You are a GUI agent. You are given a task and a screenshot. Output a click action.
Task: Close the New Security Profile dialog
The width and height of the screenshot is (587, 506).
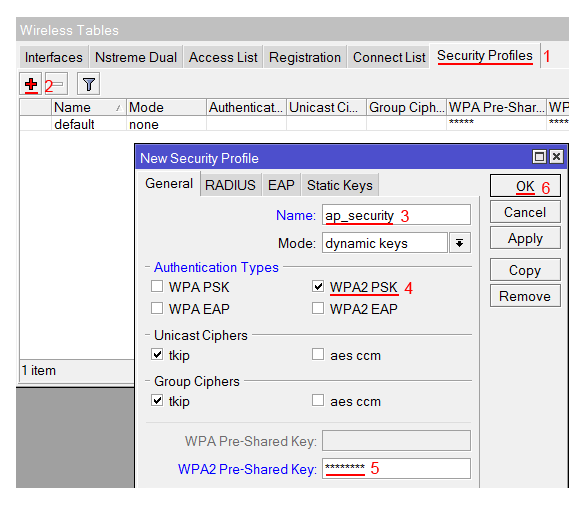click(x=556, y=156)
